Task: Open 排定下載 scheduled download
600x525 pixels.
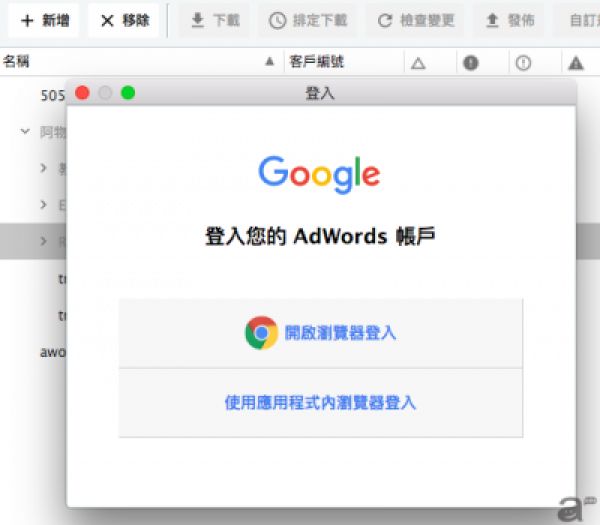Action: point(308,20)
